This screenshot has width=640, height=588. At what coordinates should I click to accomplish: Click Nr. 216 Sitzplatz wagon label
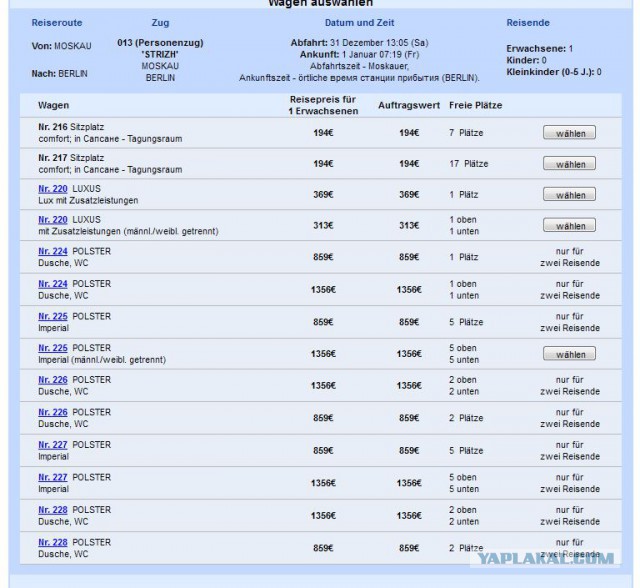click(71, 127)
